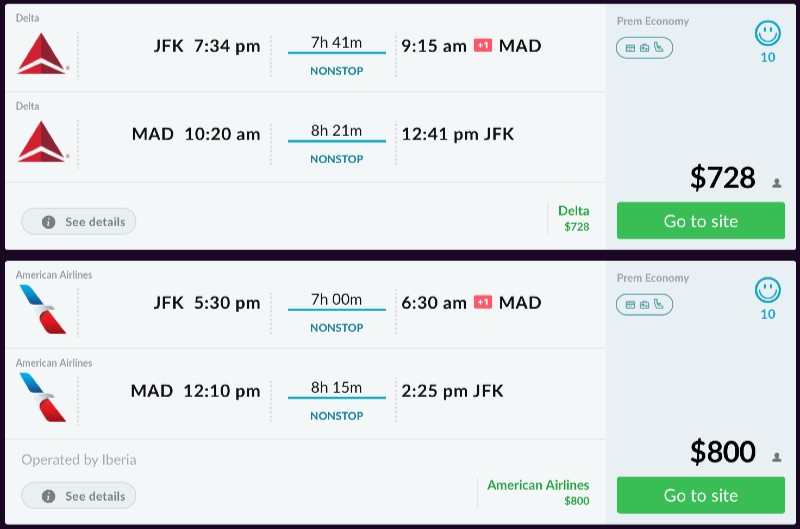Image resolution: width=800 pixels, height=529 pixels.
Task: Click the American Airlines logo on return flight
Action: click(x=42, y=397)
